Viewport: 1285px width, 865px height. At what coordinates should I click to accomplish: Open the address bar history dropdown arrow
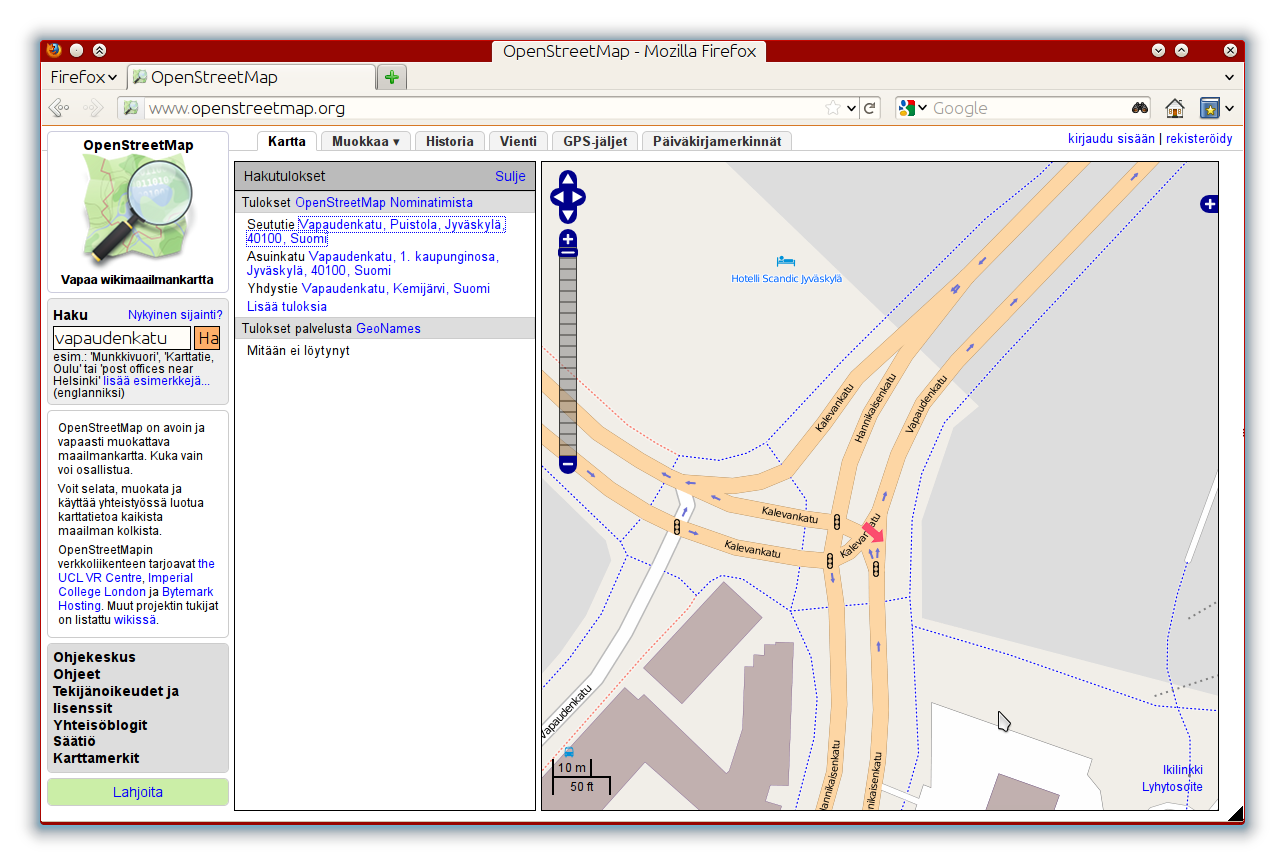click(x=851, y=108)
